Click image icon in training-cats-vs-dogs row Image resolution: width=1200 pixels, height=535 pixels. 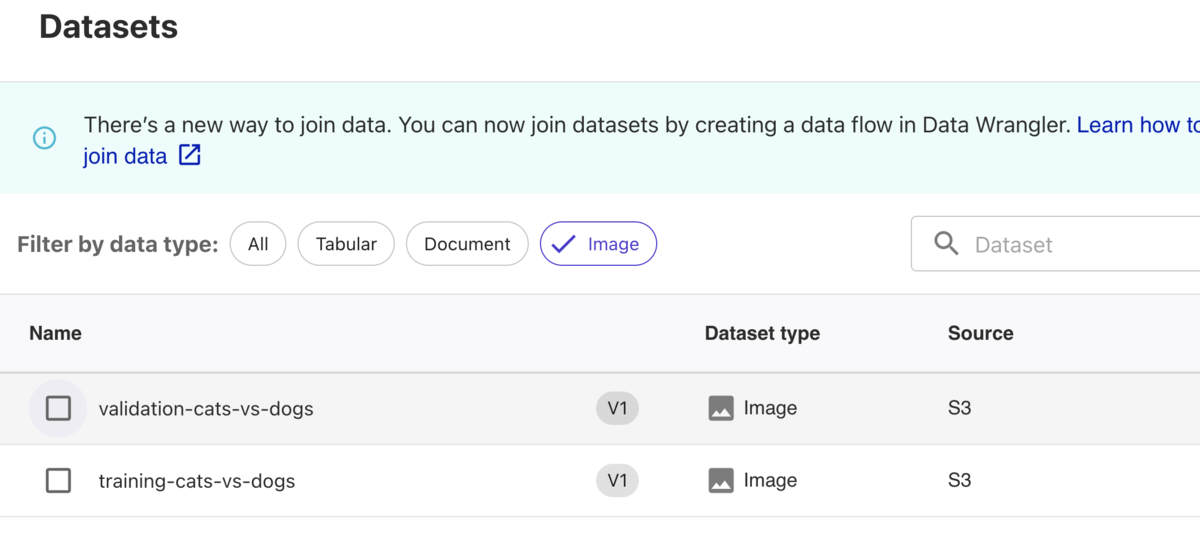(721, 481)
